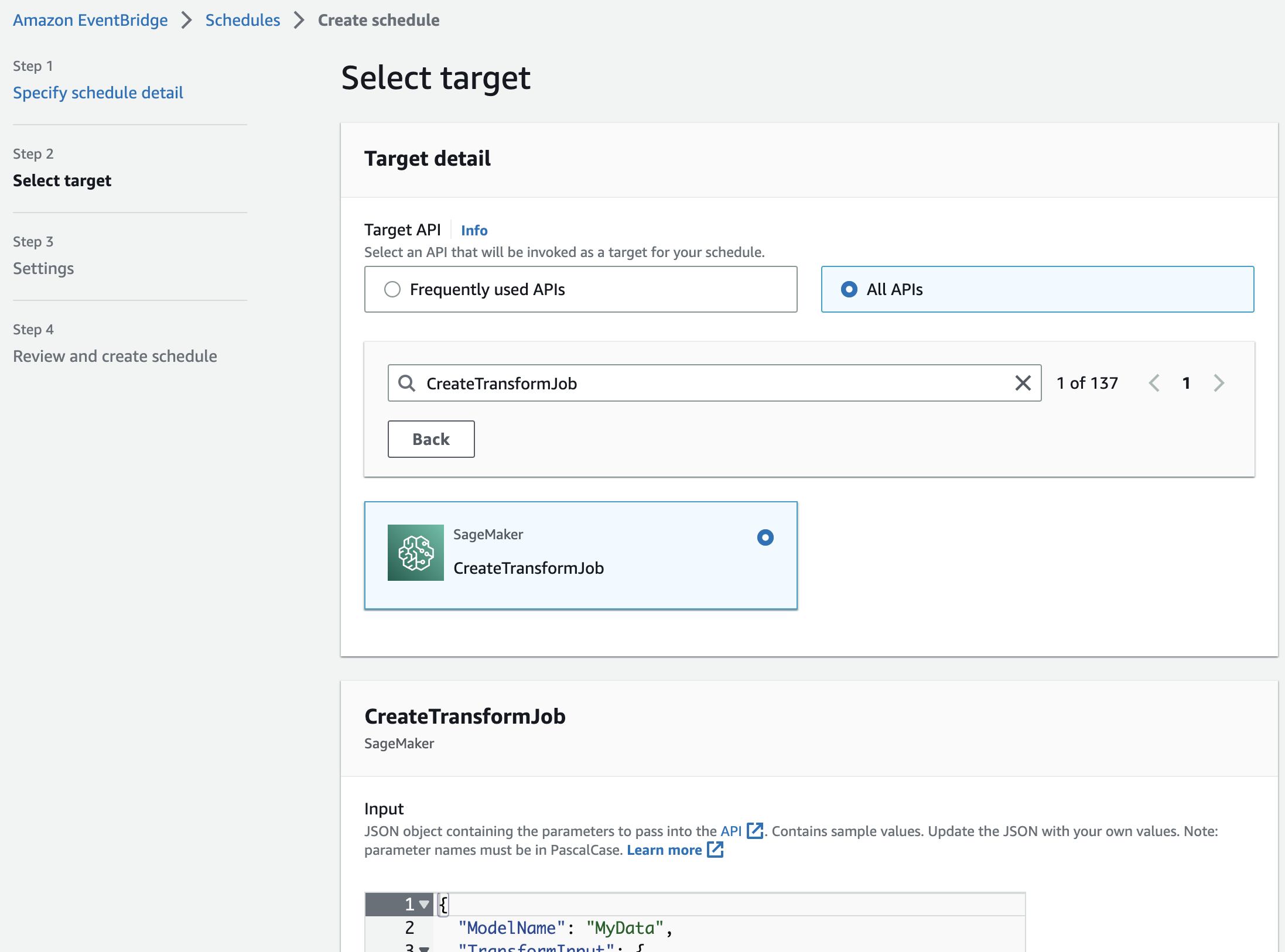
Task: Click breadcrumb chevron after Amazon EventBridge
Action: [187, 20]
